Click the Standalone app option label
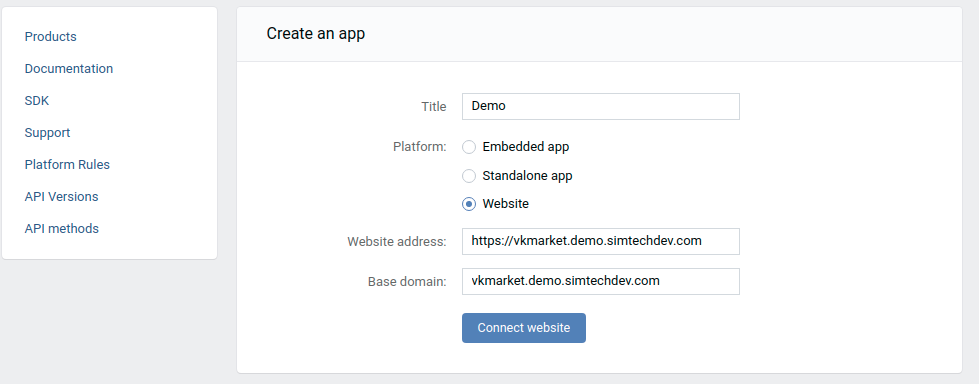This screenshot has width=979, height=384. (x=528, y=176)
